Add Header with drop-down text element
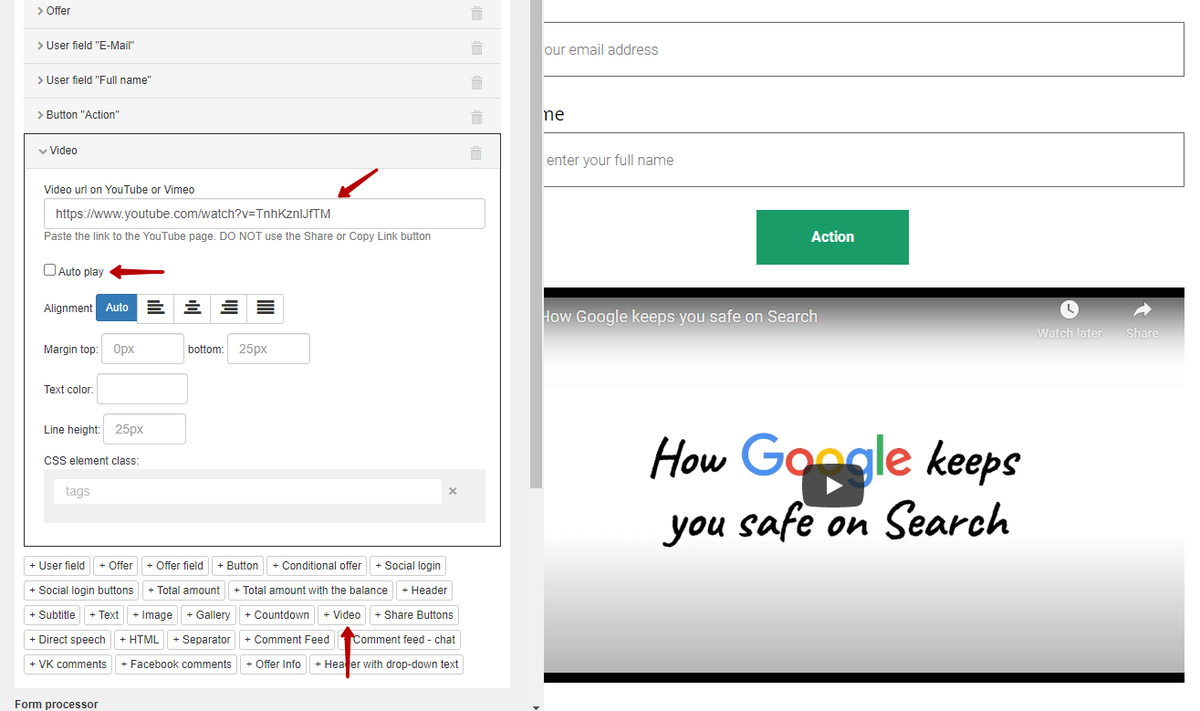The width and height of the screenshot is (1200, 711). coord(387,664)
